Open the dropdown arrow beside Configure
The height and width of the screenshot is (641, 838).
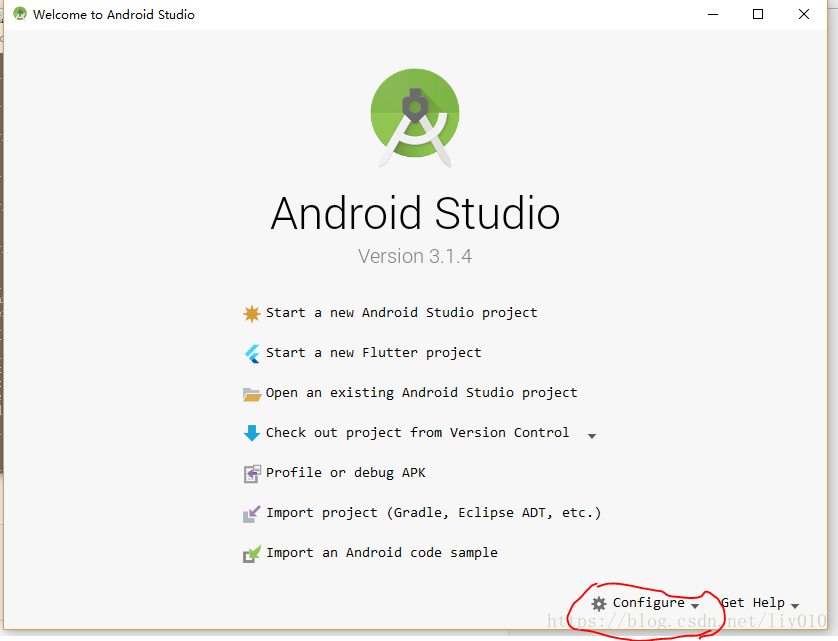click(x=695, y=606)
